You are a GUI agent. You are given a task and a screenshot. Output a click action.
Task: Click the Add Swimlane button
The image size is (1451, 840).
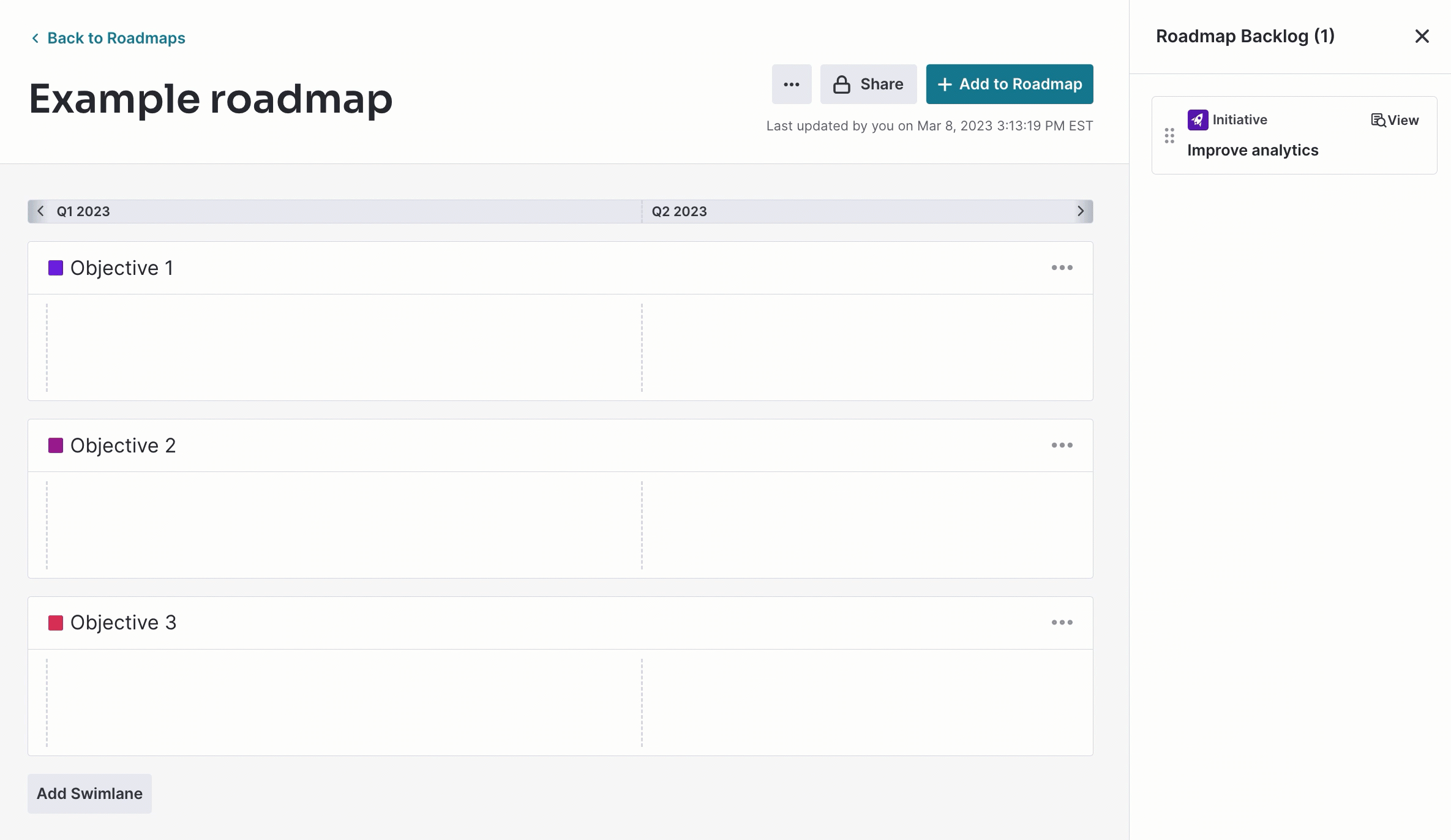89,793
